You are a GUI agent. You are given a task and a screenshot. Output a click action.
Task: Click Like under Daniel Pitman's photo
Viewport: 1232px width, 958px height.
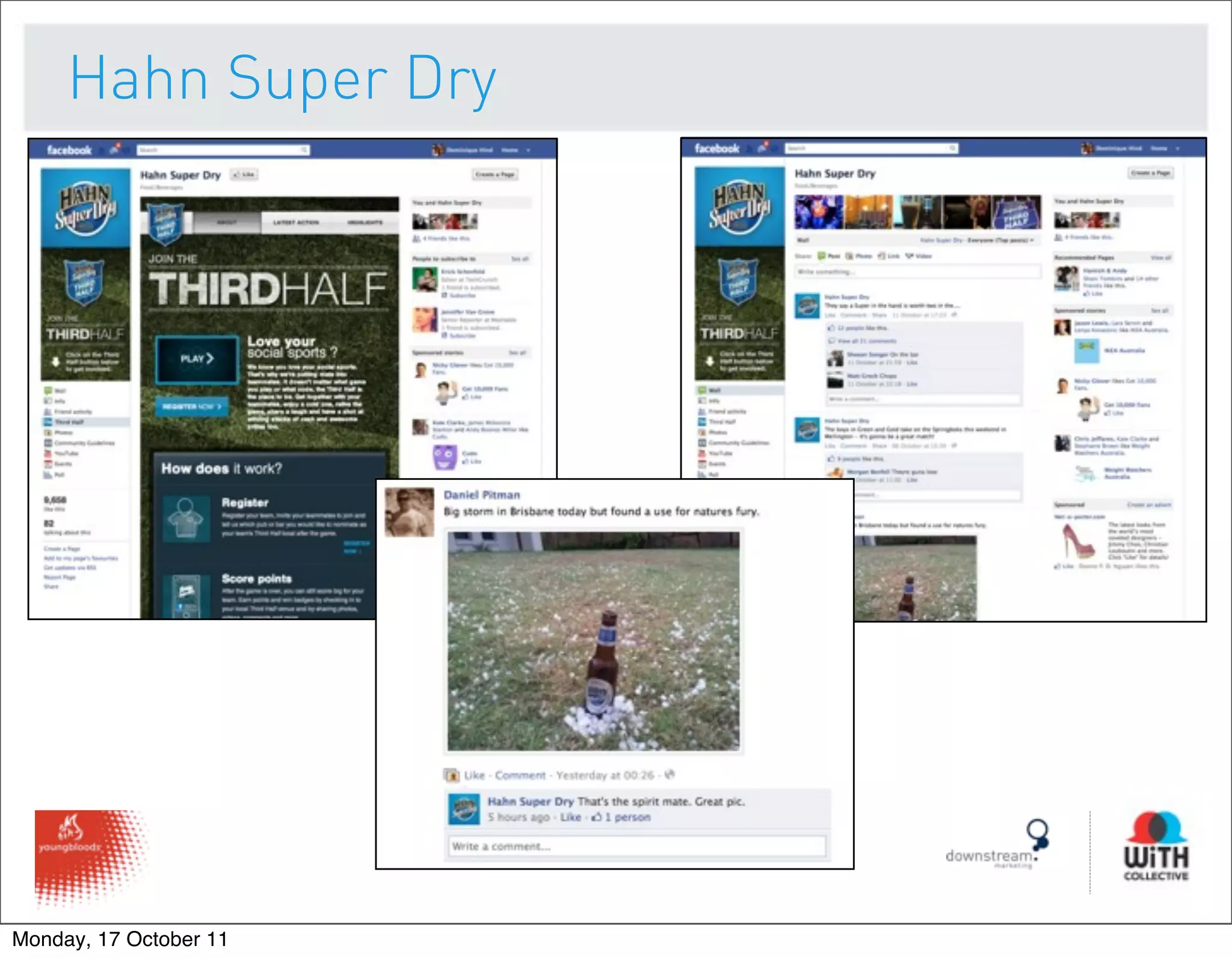tap(474, 775)
